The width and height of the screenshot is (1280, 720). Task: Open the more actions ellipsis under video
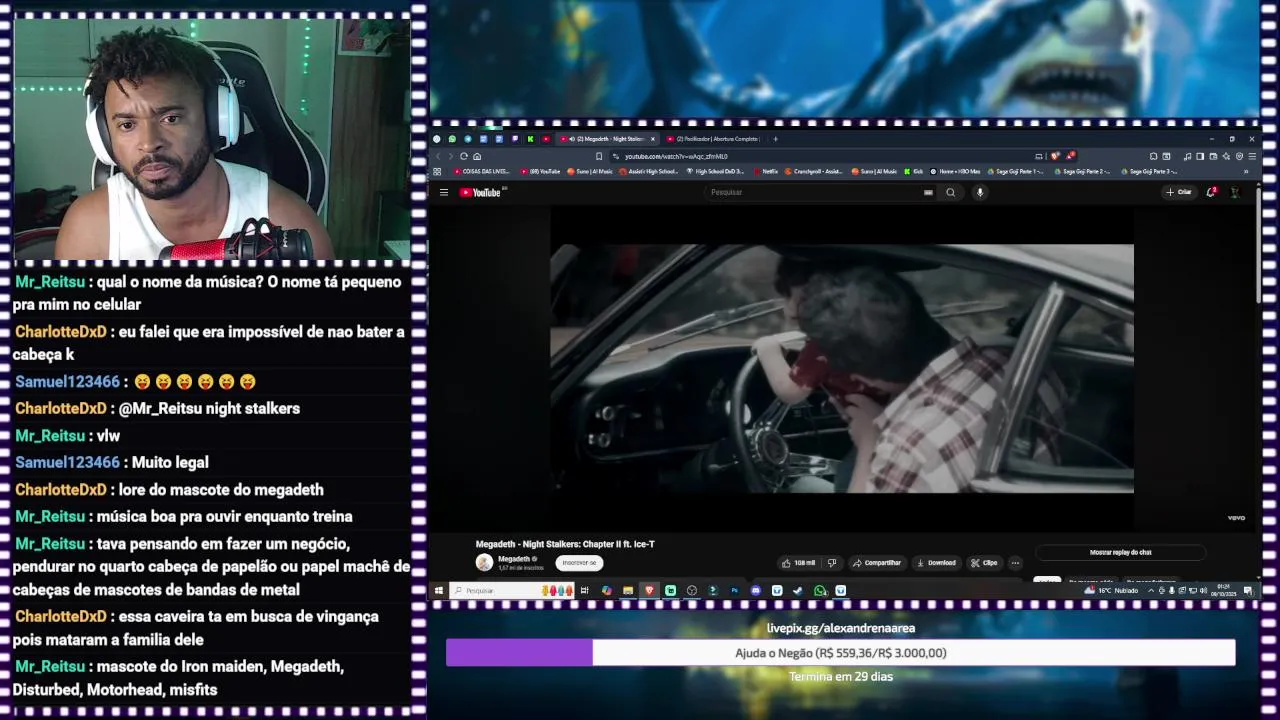point(1015,563)
